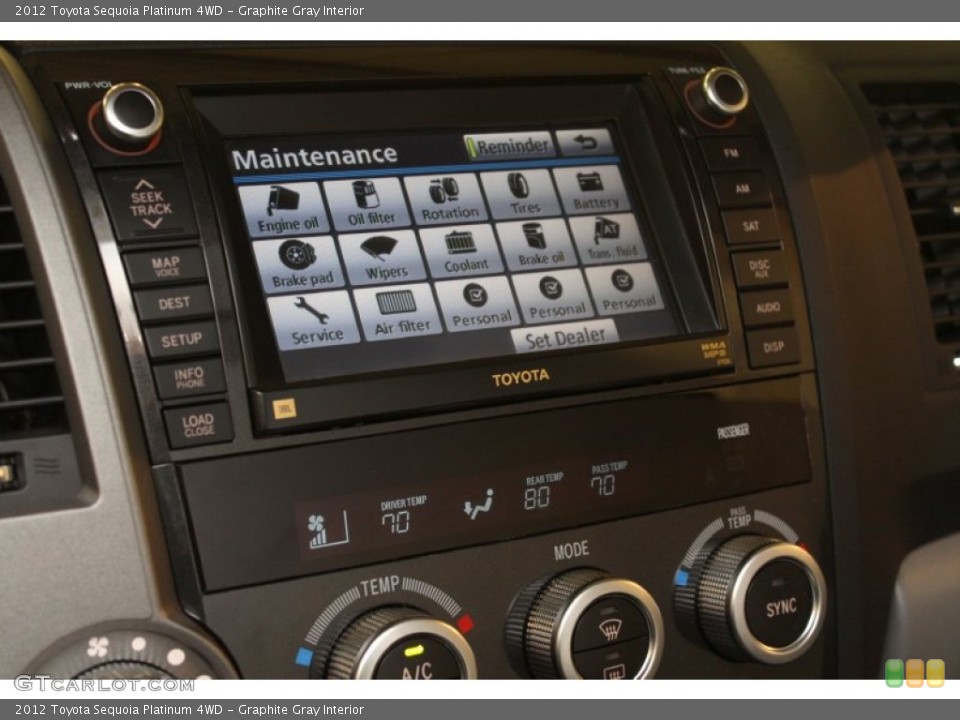Open the Brake oil item
The height and width of the screenshot is (720, 960).
538,246
